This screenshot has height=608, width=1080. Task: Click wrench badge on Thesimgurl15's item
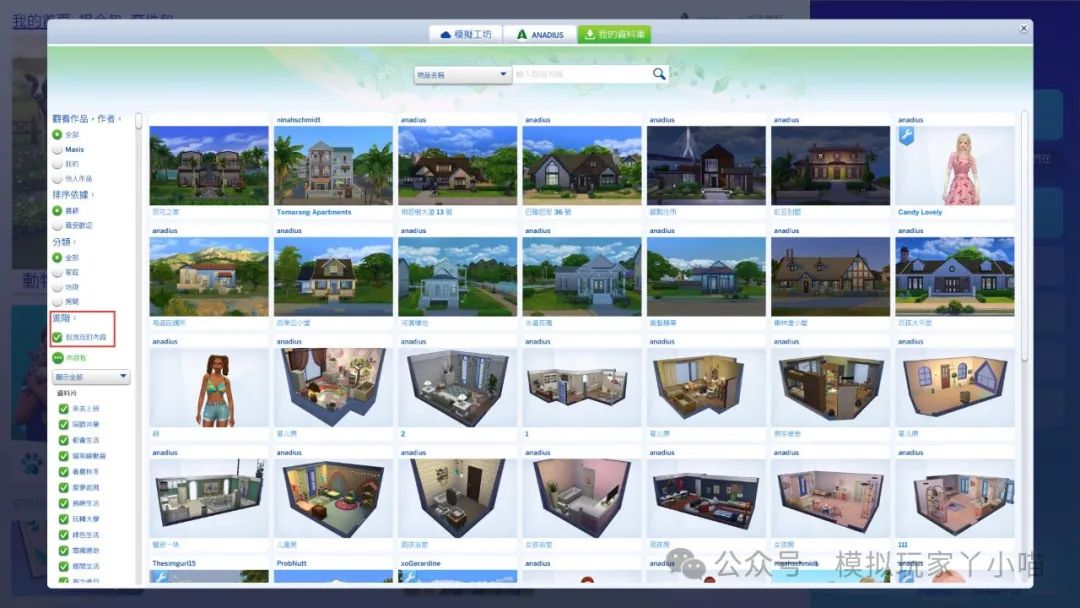(160, 577)
